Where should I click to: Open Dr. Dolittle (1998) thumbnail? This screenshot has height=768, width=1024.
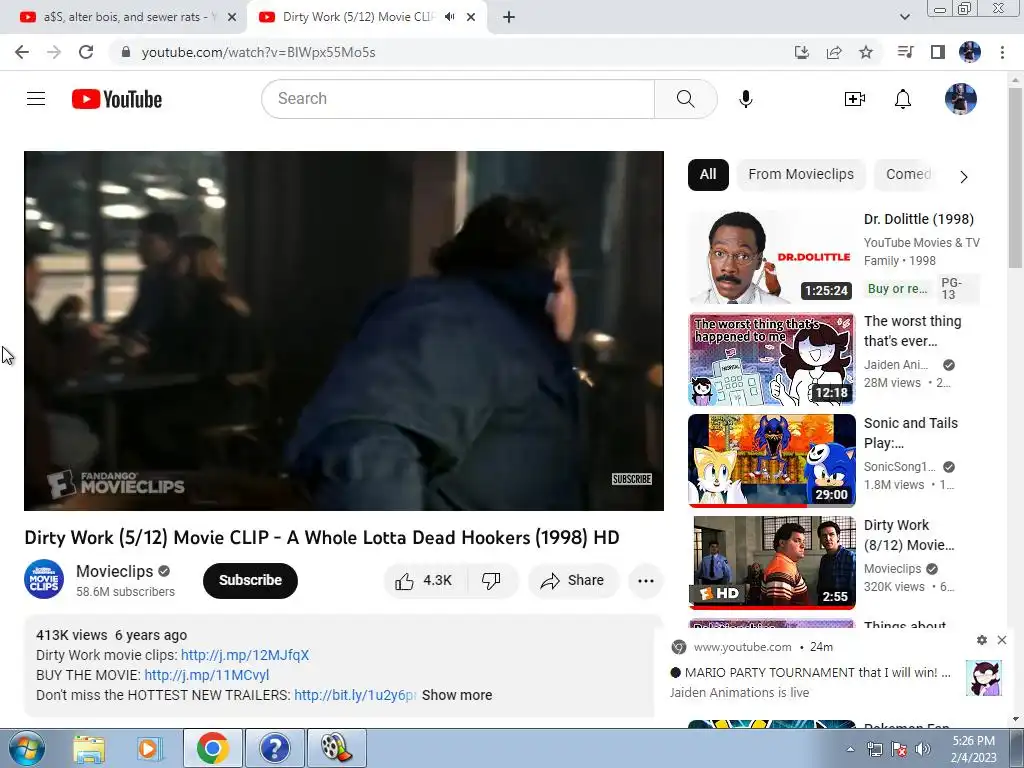[x=771, y=257]
